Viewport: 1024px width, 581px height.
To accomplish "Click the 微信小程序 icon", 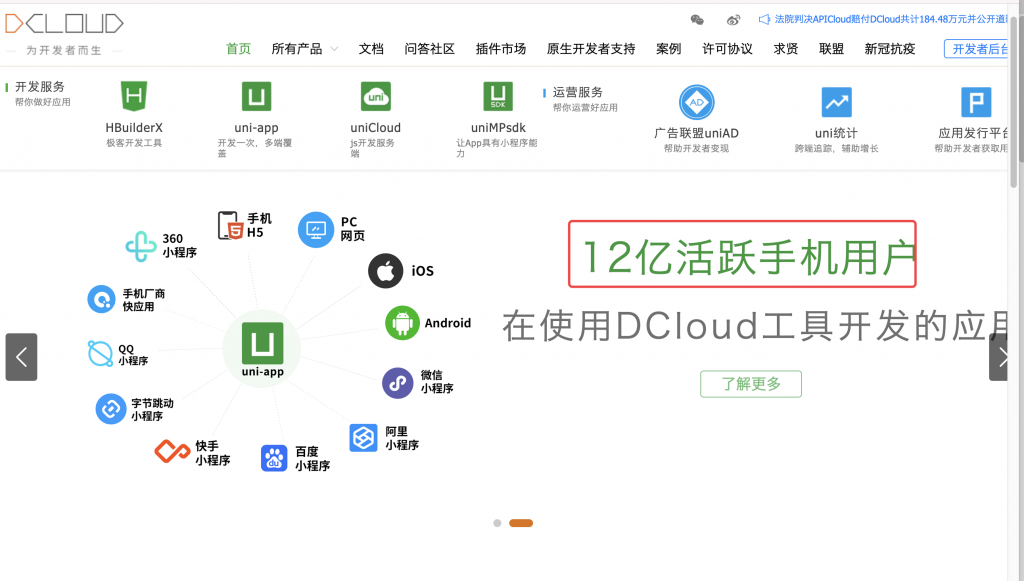I will click(398, 383).
